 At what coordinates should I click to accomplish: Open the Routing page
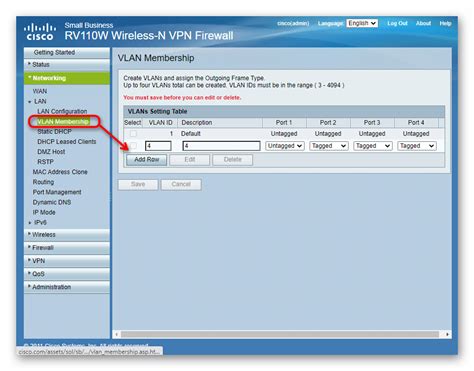pos(43,182)
